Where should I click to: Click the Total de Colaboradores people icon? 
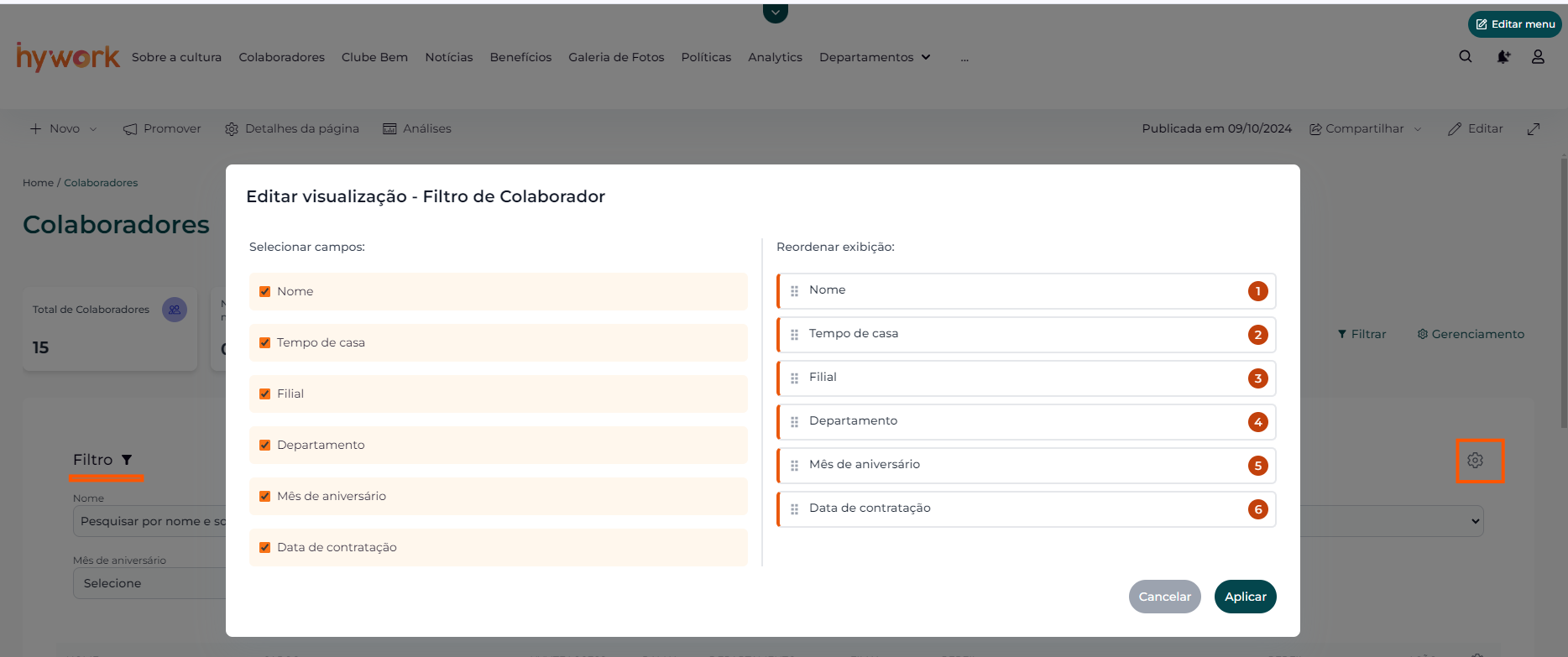pyautogui.click(x=175, y=310)
